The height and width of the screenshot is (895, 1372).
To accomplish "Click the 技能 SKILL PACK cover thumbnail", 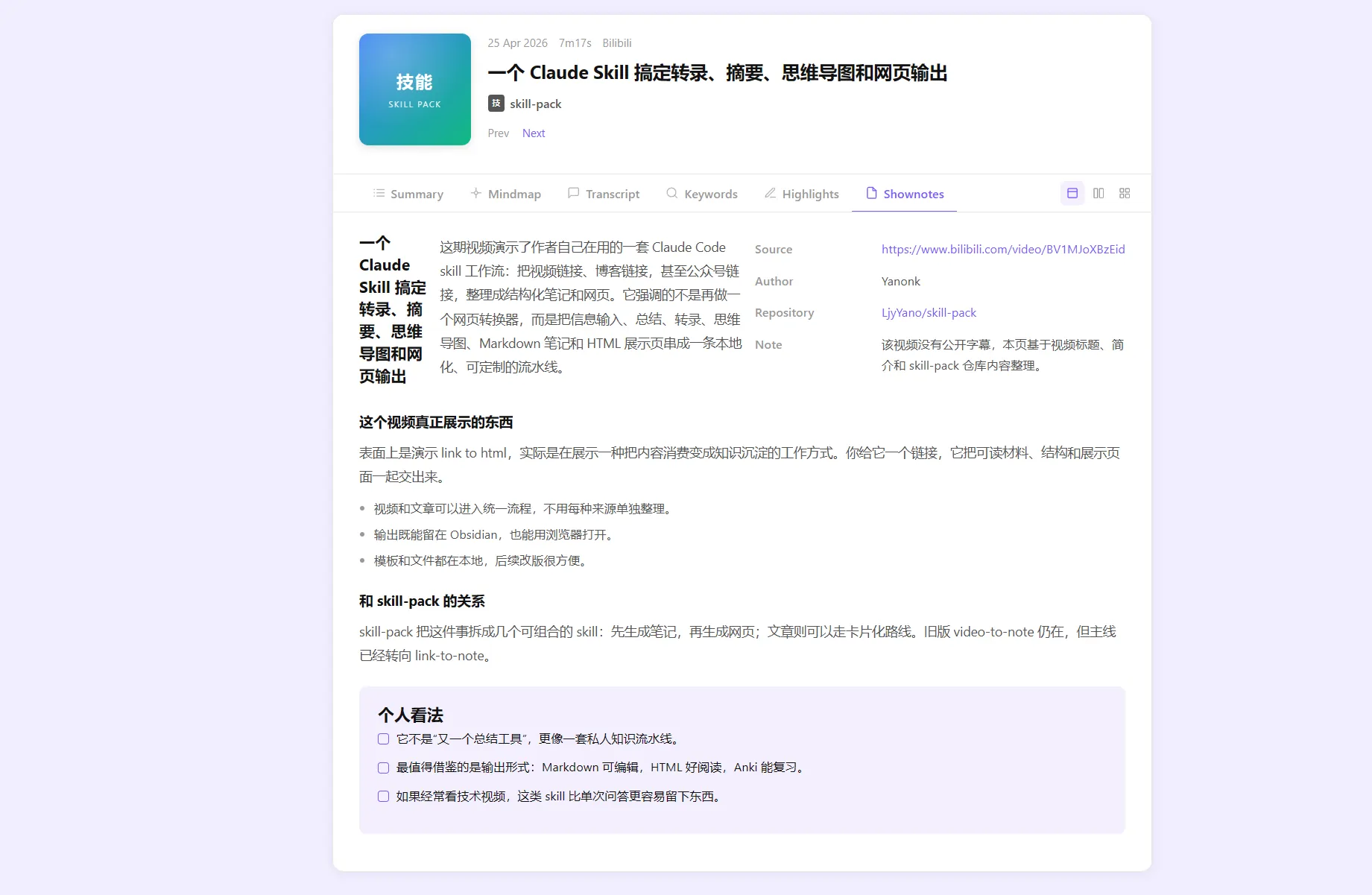I will tap(415, 89).
